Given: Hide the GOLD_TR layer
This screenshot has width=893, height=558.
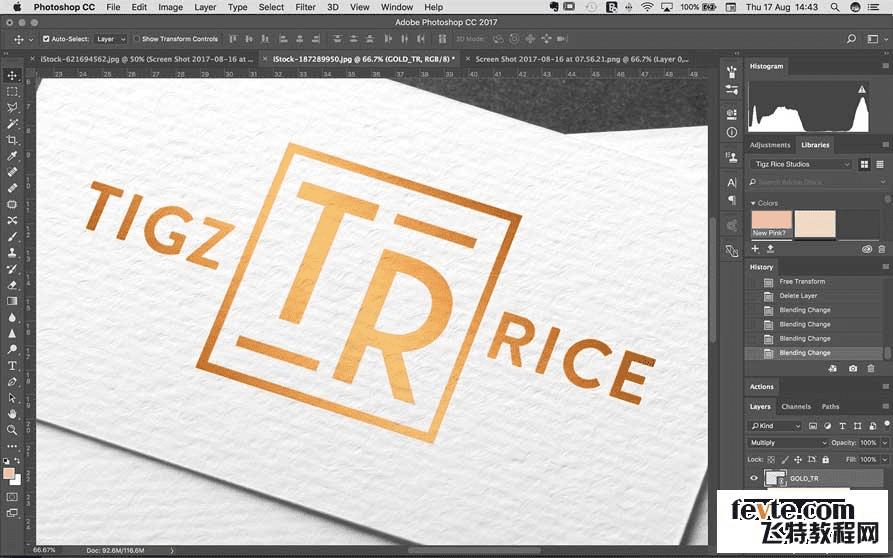Looking at the screenshot, I should point(753,478).
